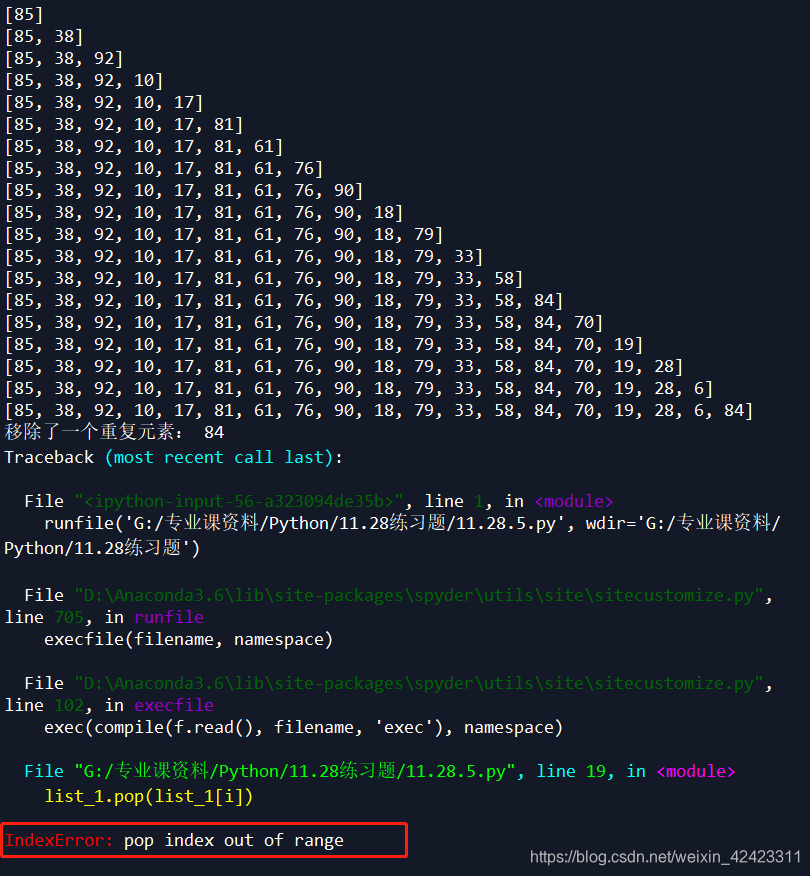Click the output line ending in '19]'

pyautogui.click(x=325, y=344)
